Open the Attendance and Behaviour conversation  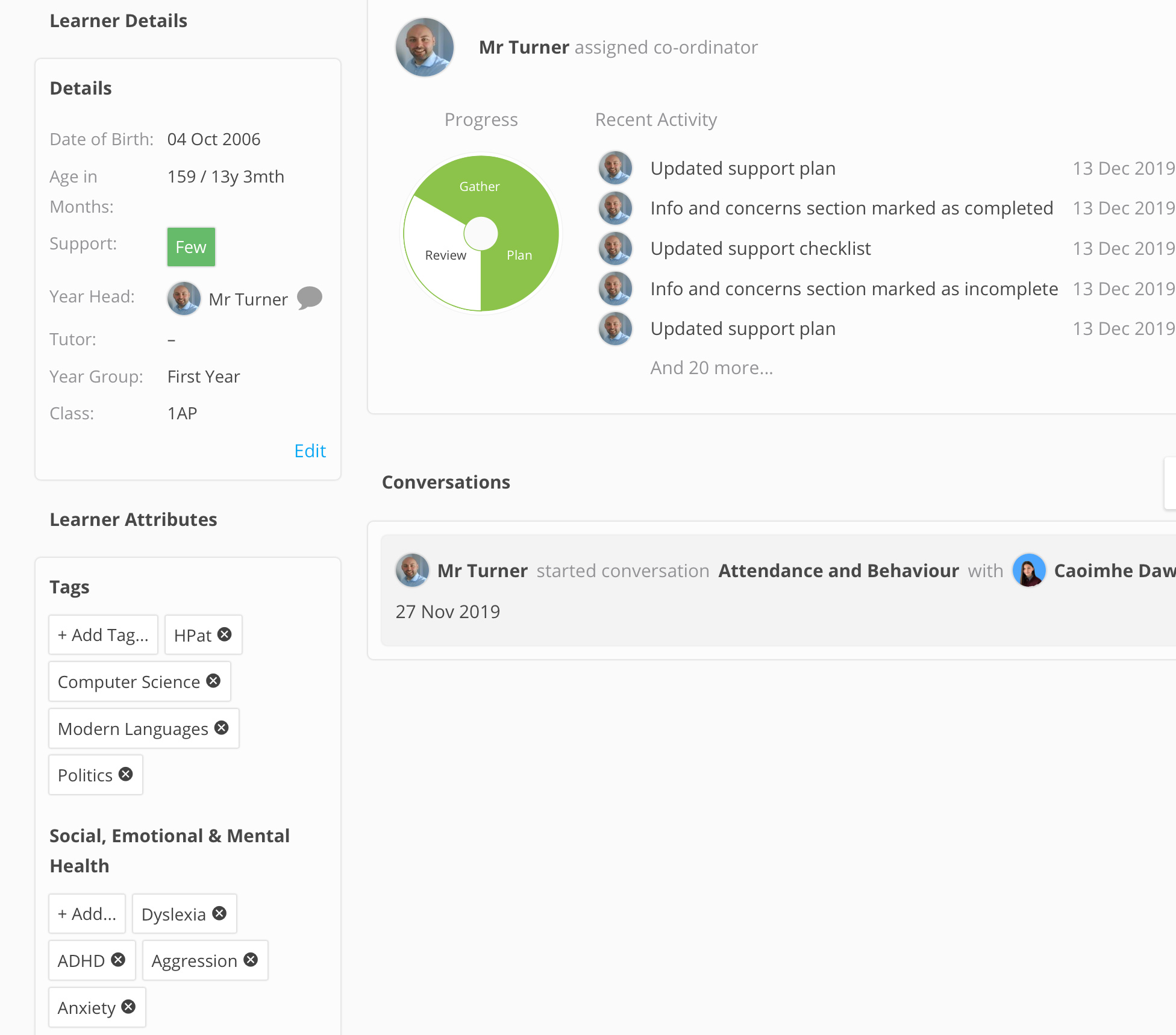tap(838, 571)
